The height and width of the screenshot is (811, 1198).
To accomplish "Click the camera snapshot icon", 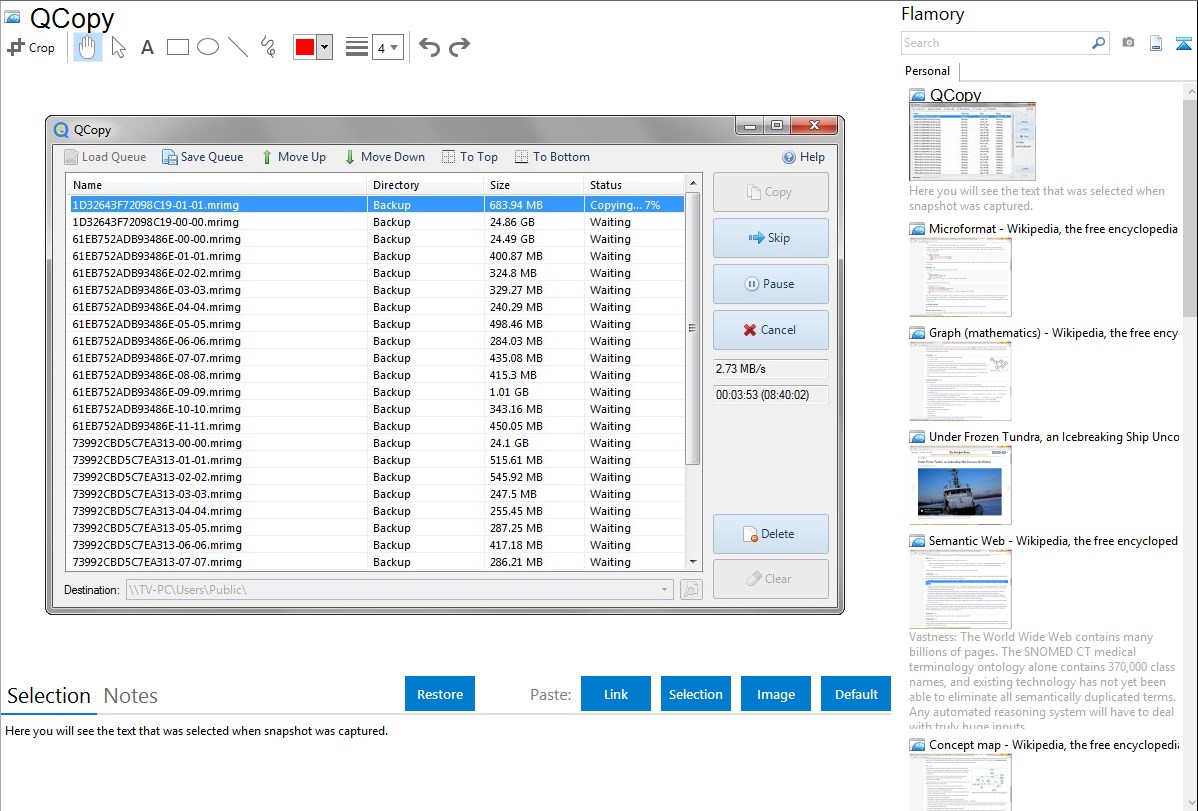I will (x=1128, y=43).
